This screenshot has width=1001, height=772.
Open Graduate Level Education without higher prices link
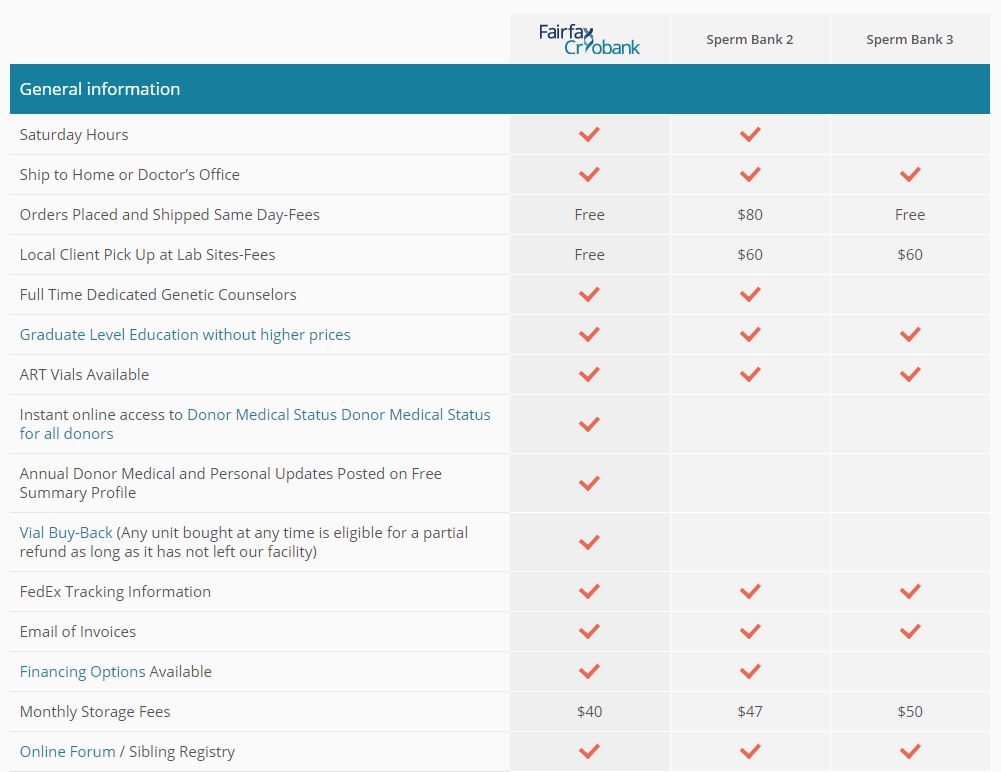(x=185, y=335)
